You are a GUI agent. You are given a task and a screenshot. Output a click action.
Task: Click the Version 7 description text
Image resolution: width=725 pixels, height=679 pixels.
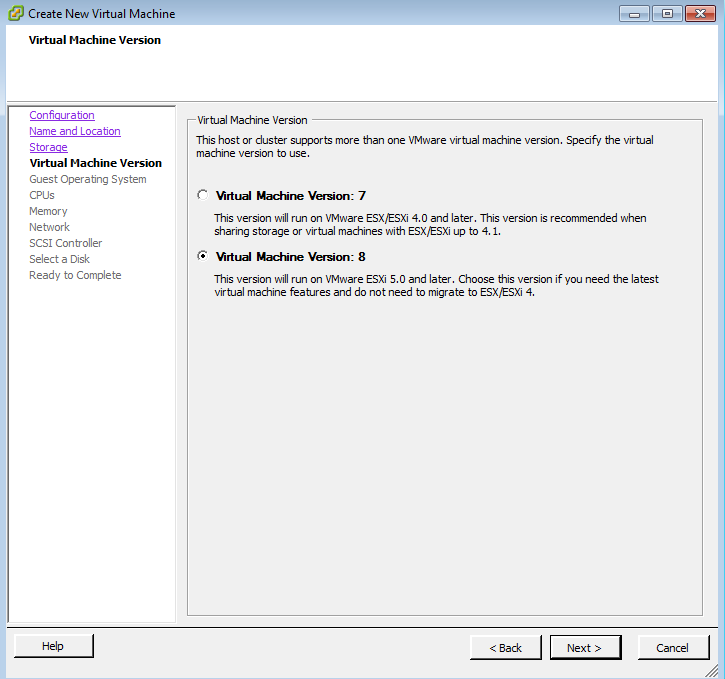click(x=430, y=225)
